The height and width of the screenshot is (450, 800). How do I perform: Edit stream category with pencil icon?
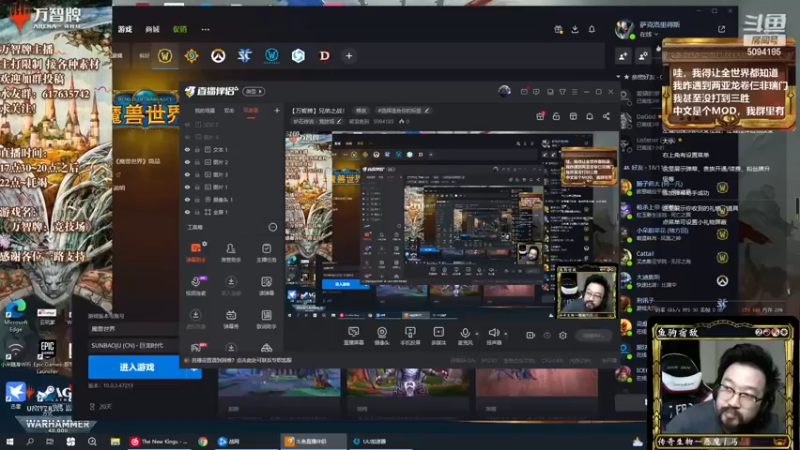339,121
